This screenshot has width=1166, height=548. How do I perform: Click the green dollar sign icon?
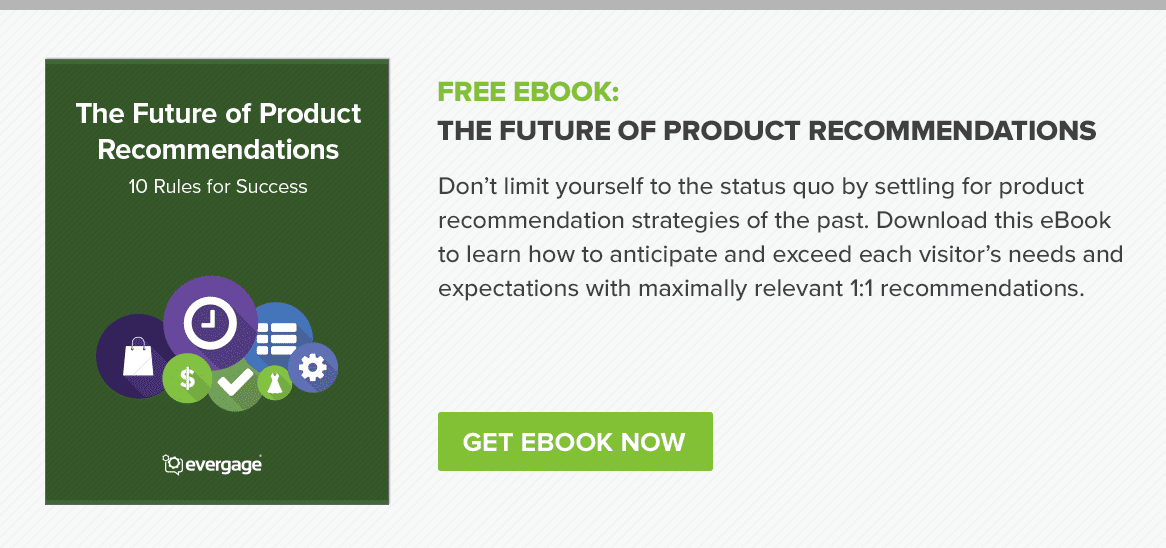(187, 379)
